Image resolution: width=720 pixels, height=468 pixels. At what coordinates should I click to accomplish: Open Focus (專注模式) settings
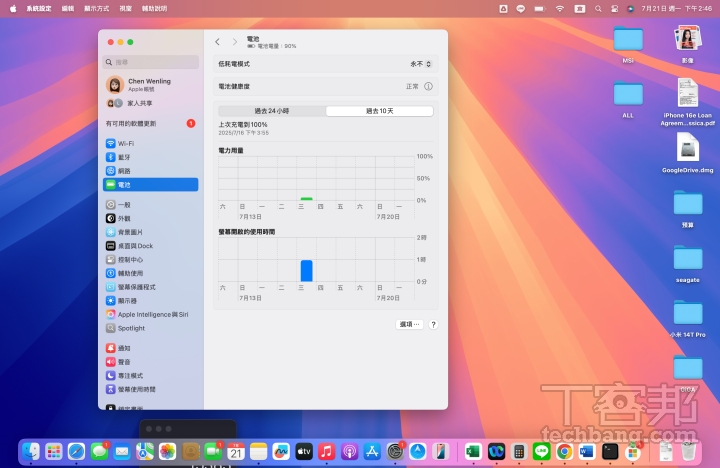[x=151, y=376]
